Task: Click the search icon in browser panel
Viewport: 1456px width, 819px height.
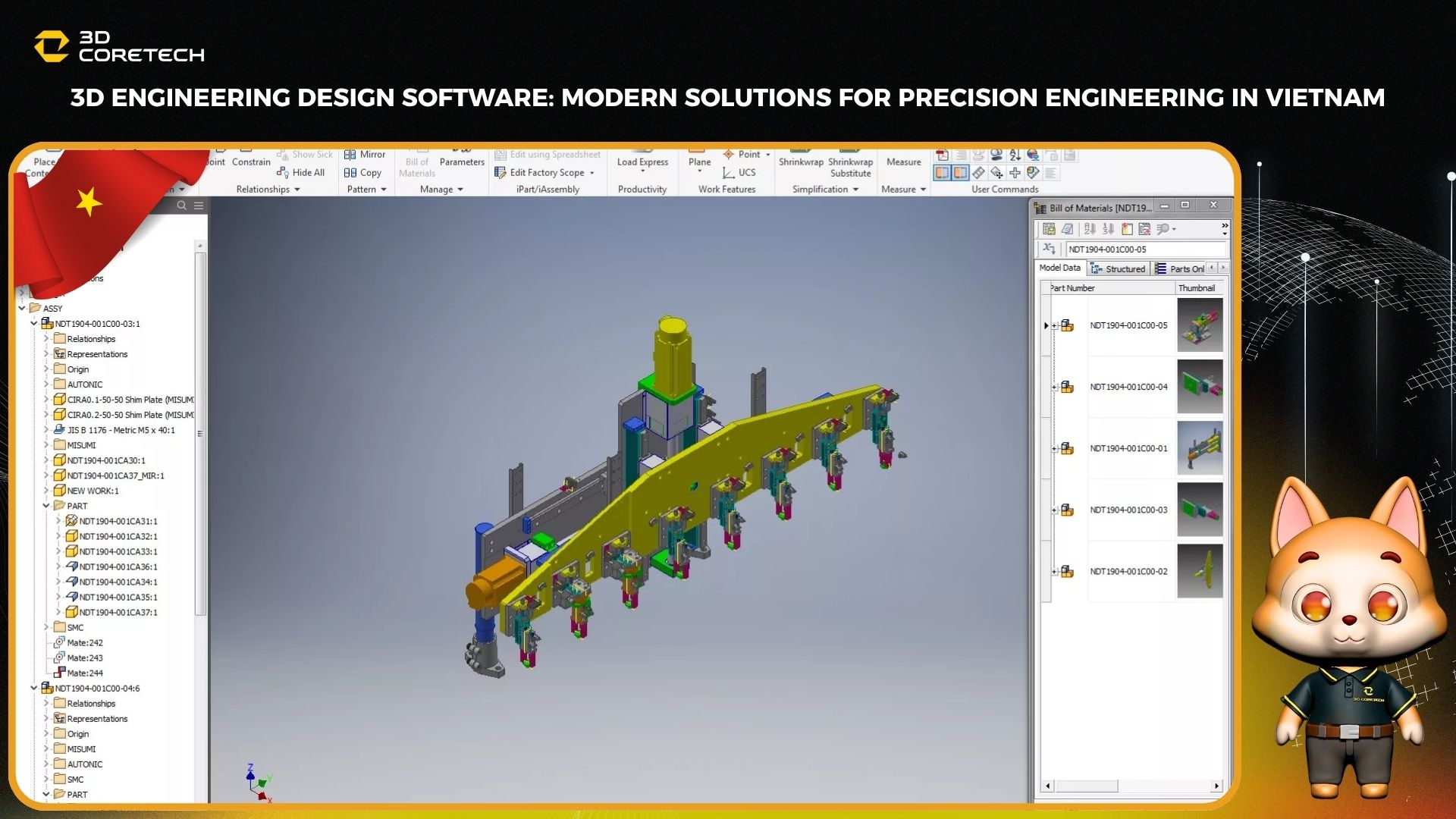Action: tap(181, 206)
